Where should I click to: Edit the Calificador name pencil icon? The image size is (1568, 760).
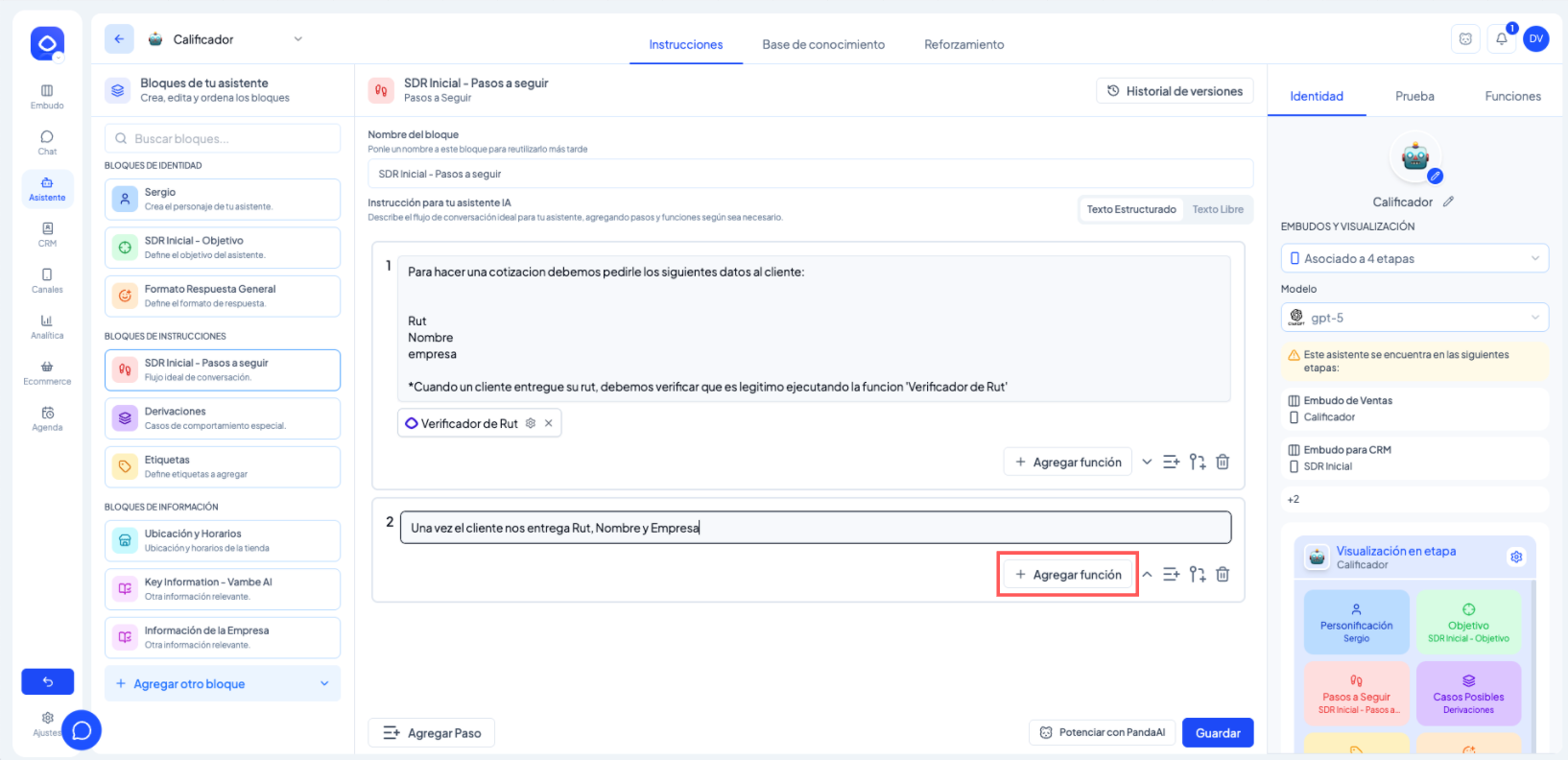(x=1448, y=202)
